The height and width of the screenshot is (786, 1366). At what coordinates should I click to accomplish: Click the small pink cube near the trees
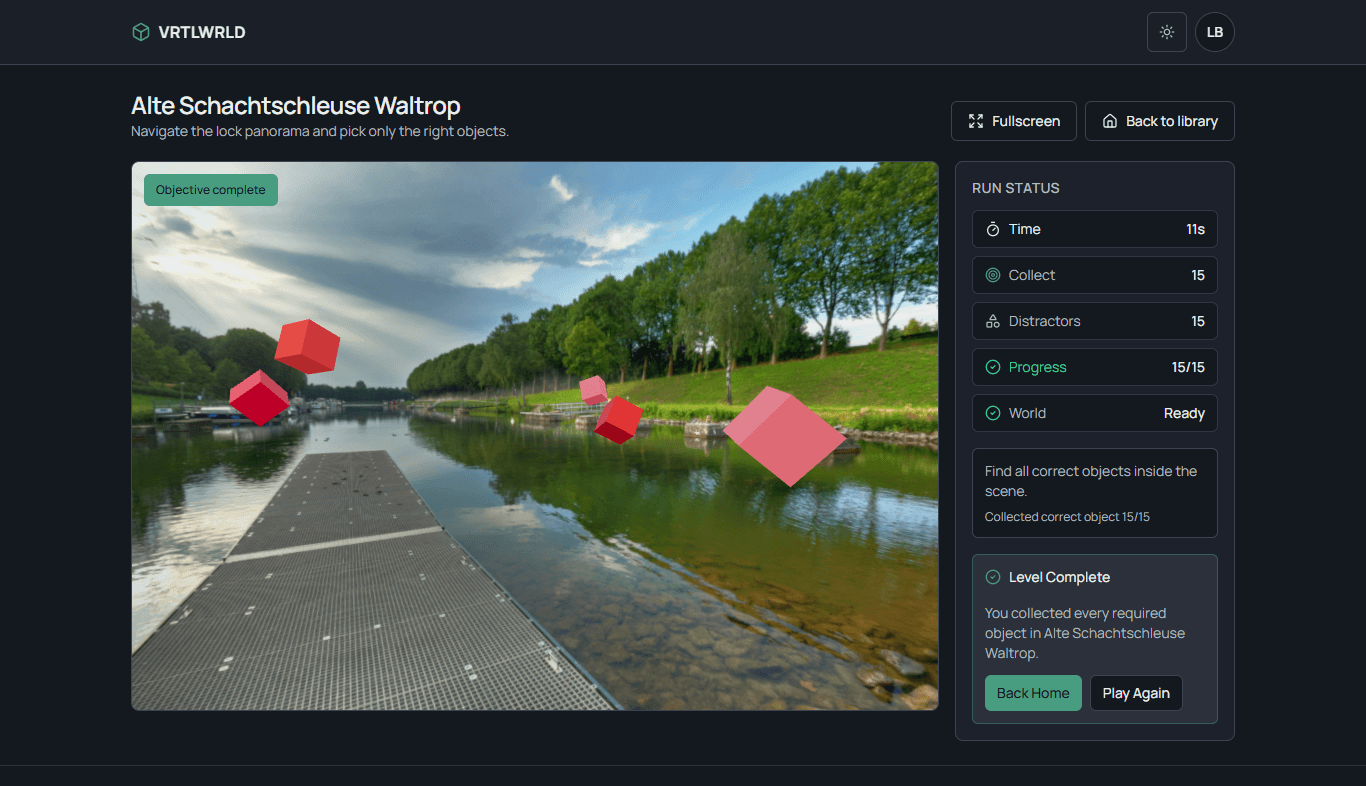click(593, 389)
